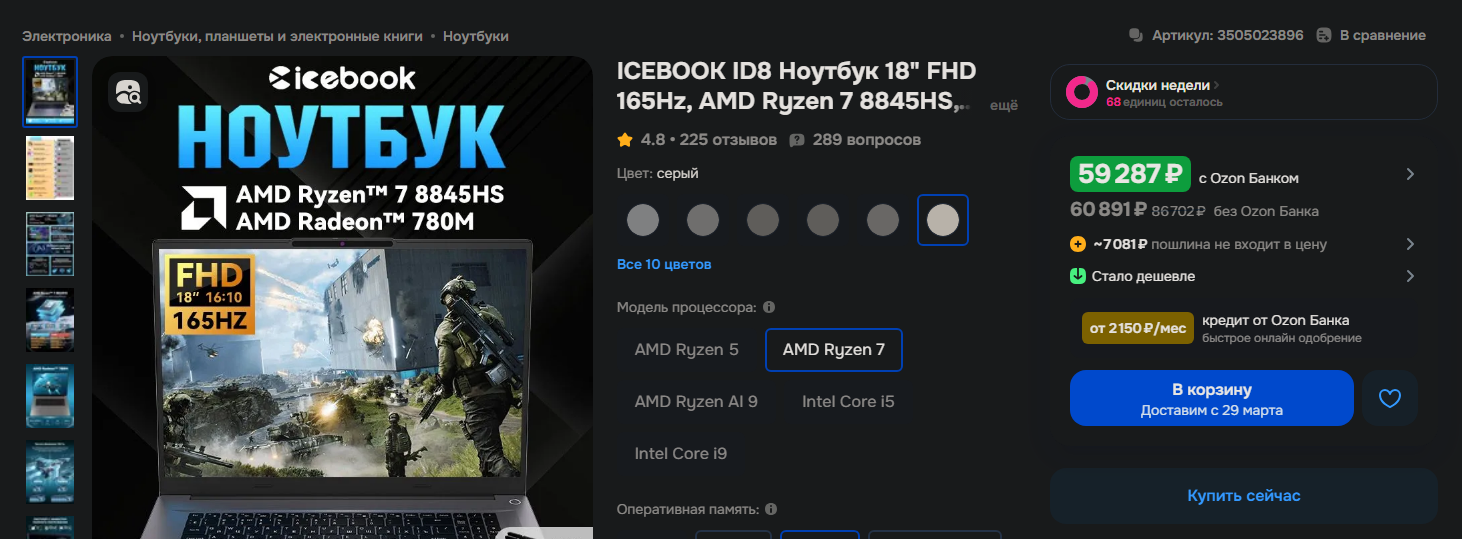Screen dimensions: 1462x539
Task: Open the chevron on the Ozon Банком price row
Action: click(1410, 174)
